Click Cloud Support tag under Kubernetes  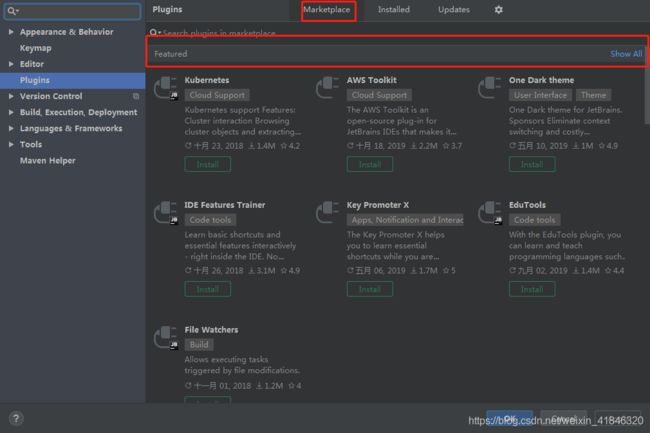click(217, 95)
